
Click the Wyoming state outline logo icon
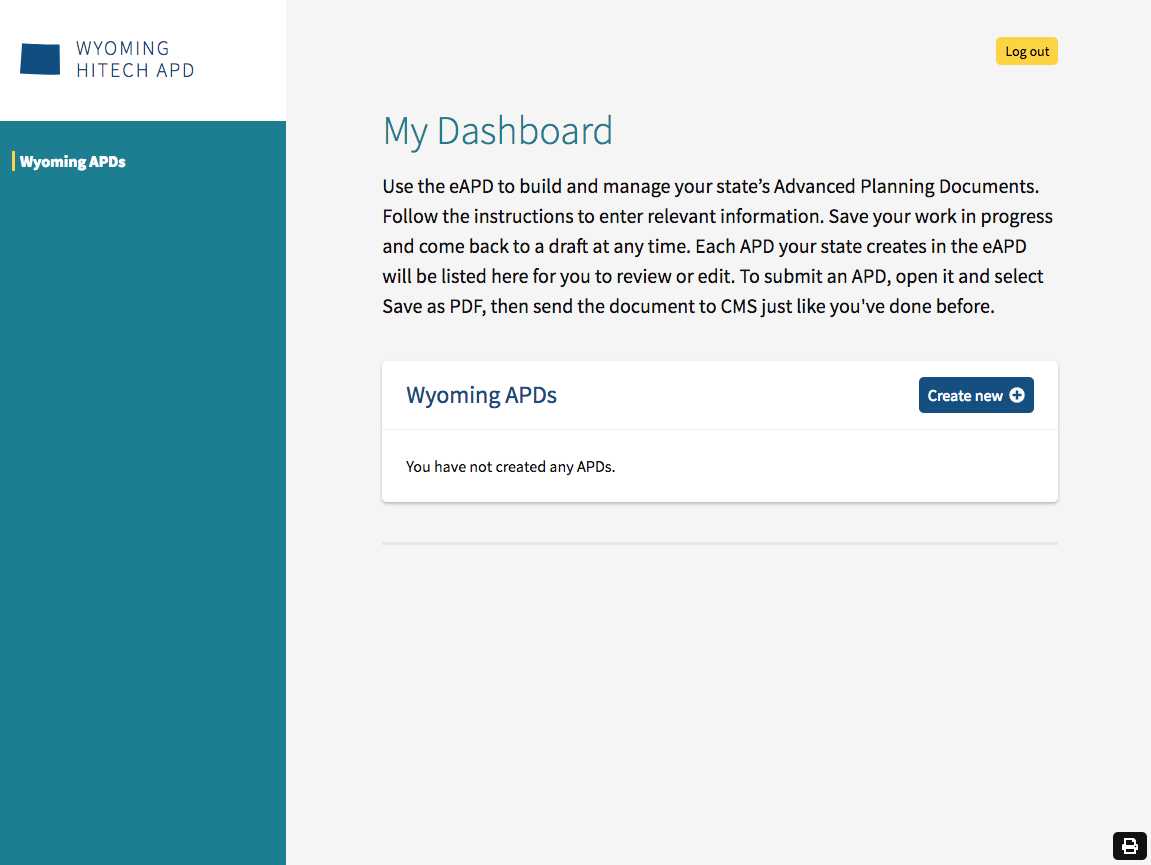[39, 57]
